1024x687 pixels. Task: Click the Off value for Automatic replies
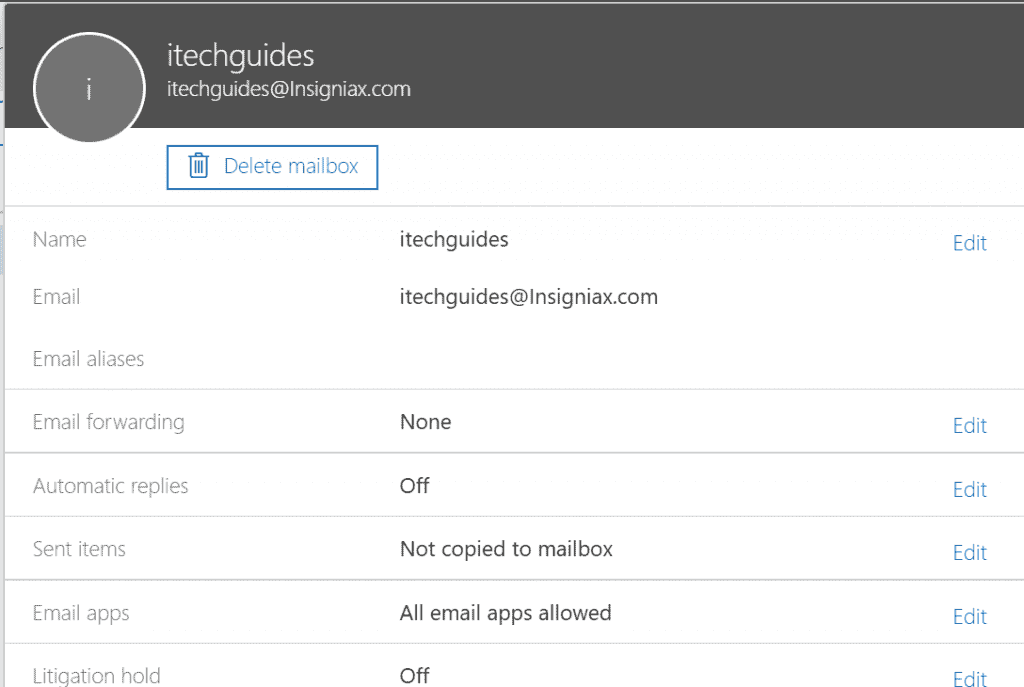click(x=414, y=485)
